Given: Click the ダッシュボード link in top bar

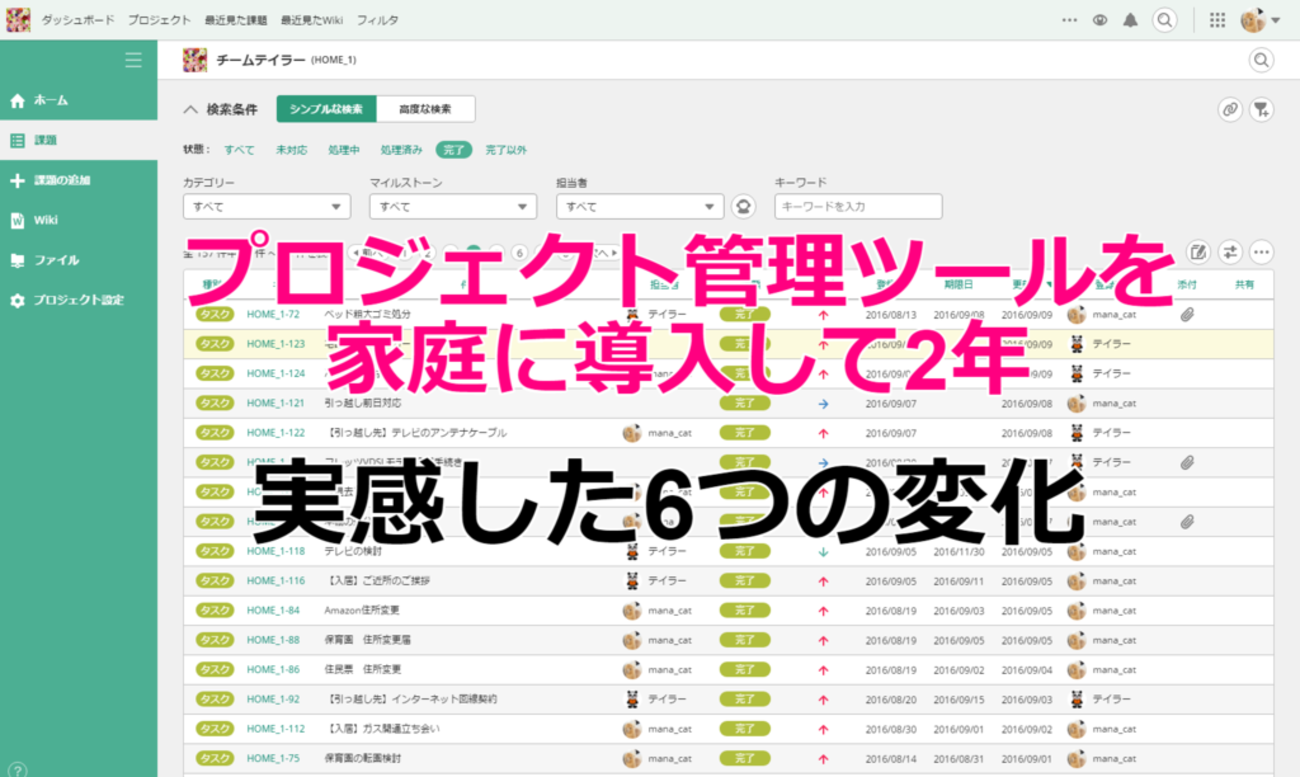Looking at the screenshot, I should (78, 20).
